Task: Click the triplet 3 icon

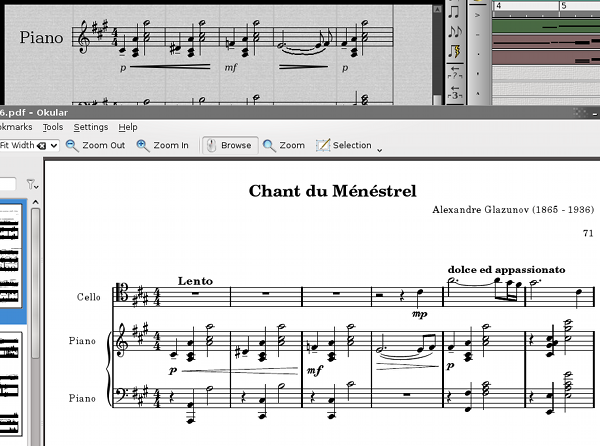Action: pos(455,93)
